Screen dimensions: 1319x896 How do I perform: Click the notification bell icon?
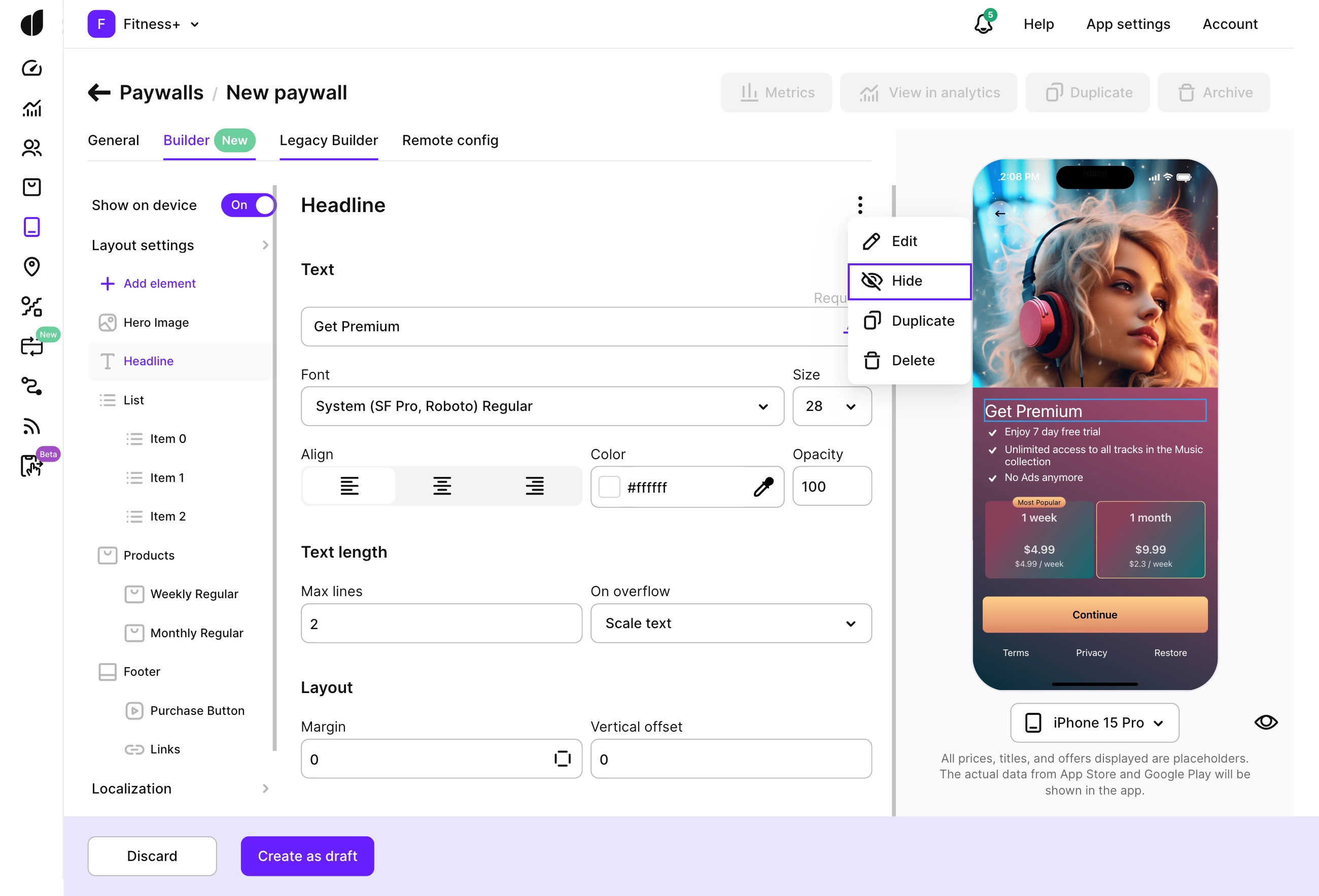pyautogui.click(x=983, y=24)
